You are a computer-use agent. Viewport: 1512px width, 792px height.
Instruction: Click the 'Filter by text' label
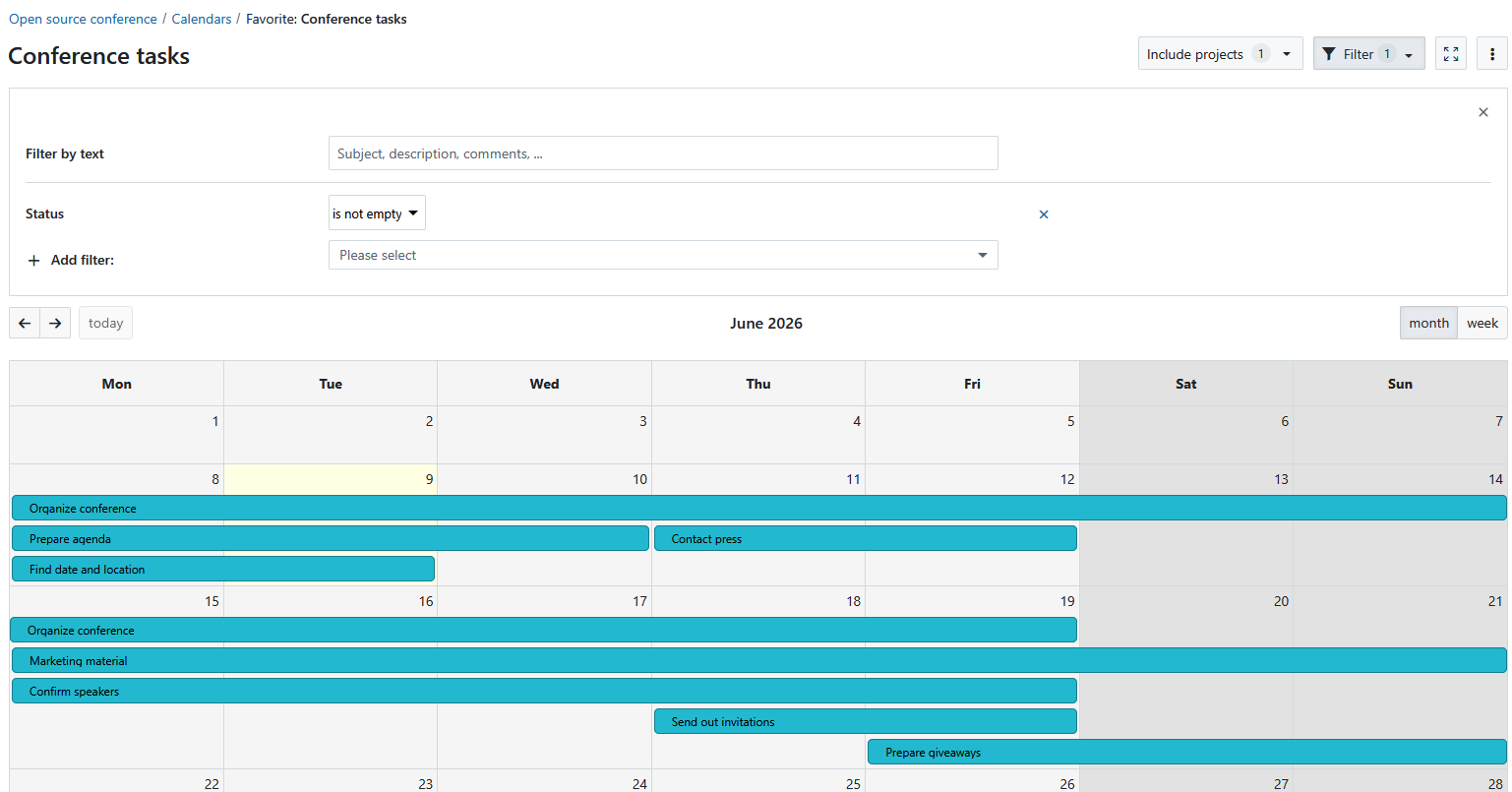[x=65, y=153]
